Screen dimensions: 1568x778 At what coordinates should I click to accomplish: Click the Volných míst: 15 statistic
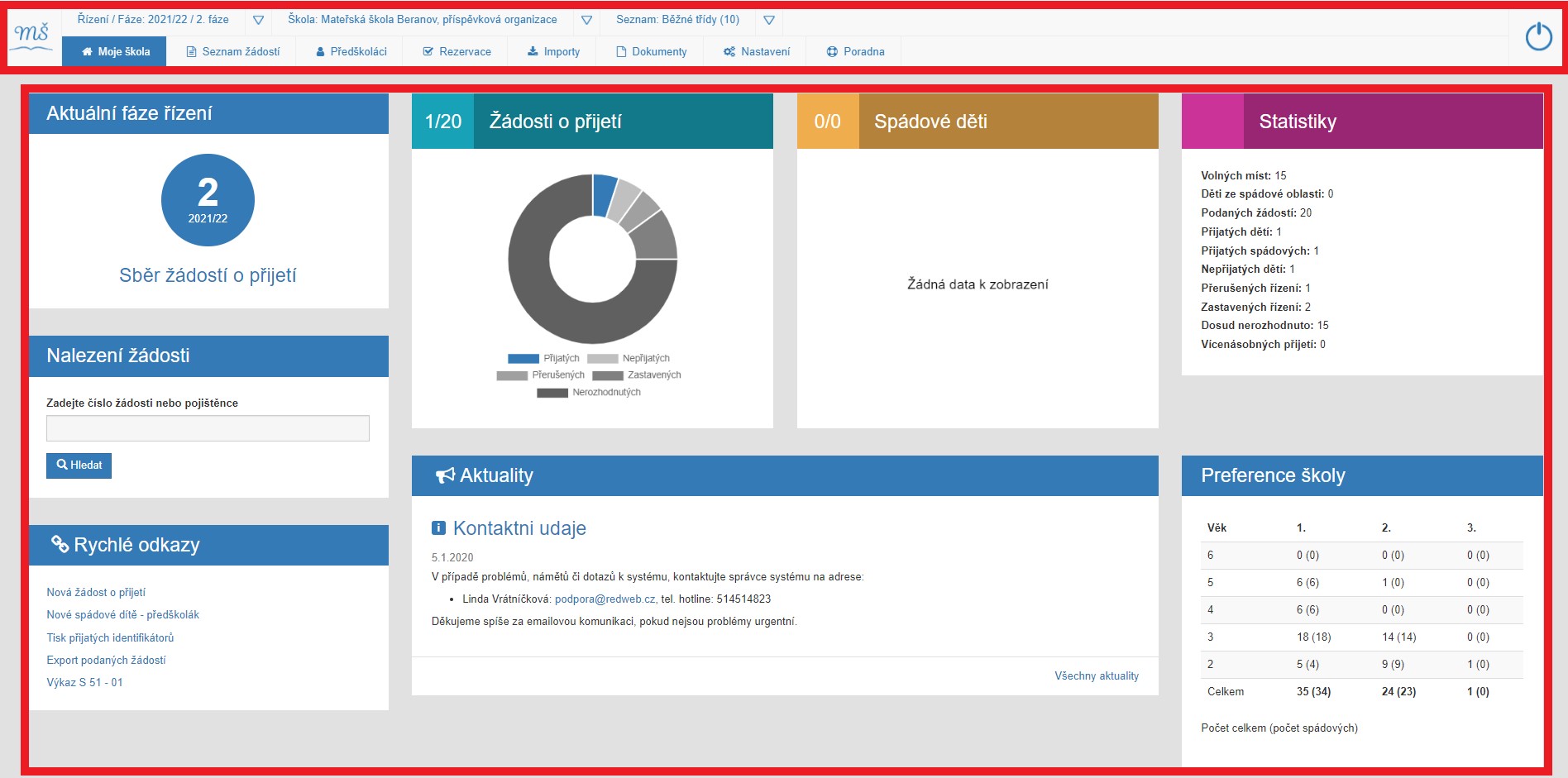pyautogui.click(x=1244, y=175)
